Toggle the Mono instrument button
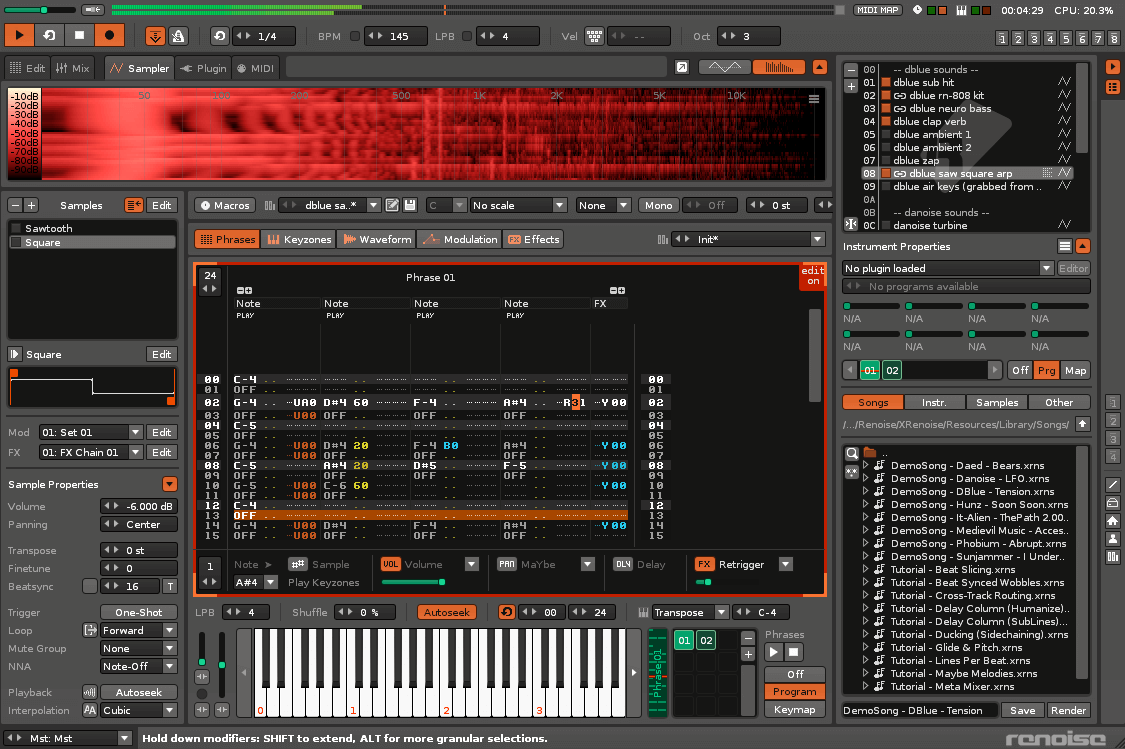 coord(658,205)
